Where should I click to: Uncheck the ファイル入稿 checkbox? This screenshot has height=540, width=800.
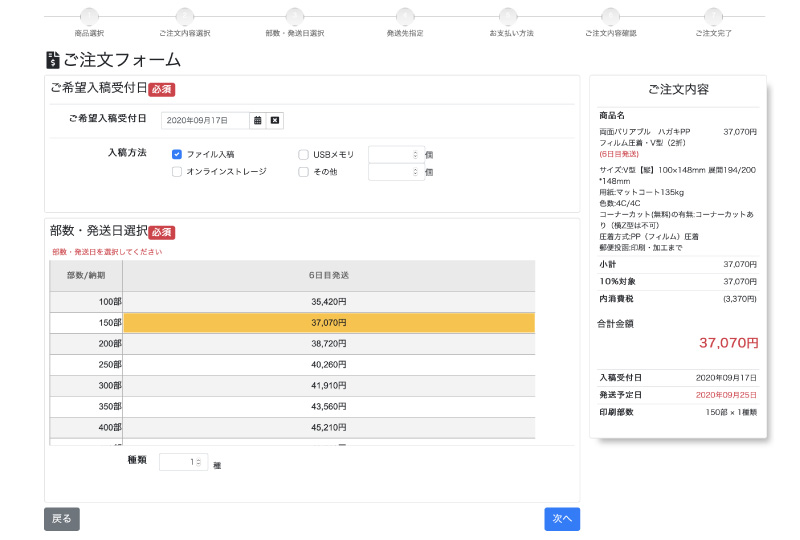[177, 155]
